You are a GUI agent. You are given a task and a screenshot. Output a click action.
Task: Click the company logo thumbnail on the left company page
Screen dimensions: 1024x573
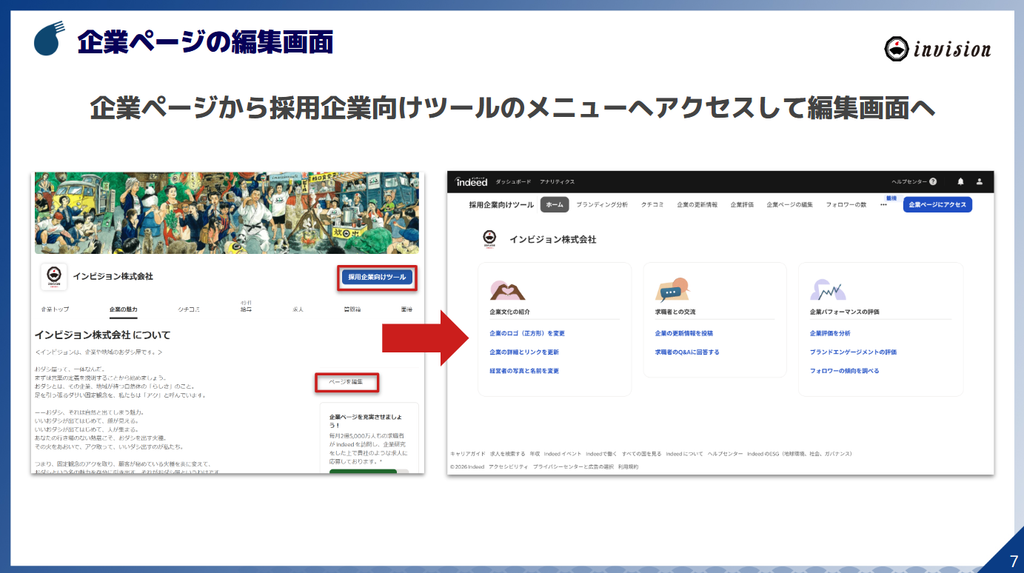[54, 276]
